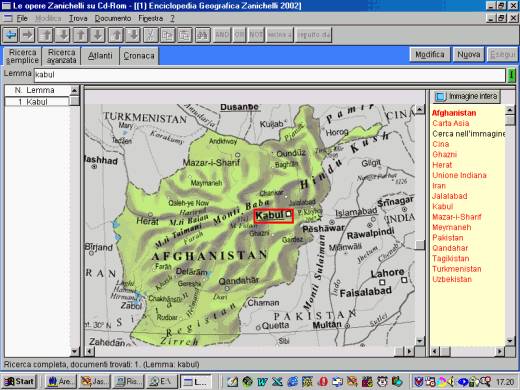Click the NOT operator toolbar button
Image resolution: width=520 pixels, height=390 pixels.
pyautogui.click(x=256, y=35)
